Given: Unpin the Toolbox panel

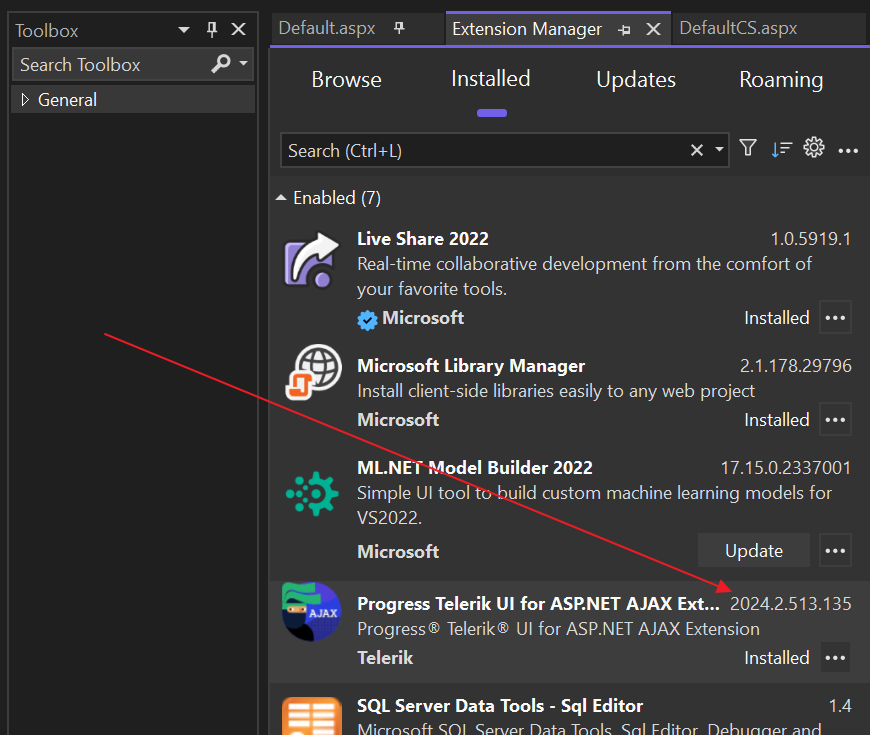Looking at the screenshot, I should (211, 30).
